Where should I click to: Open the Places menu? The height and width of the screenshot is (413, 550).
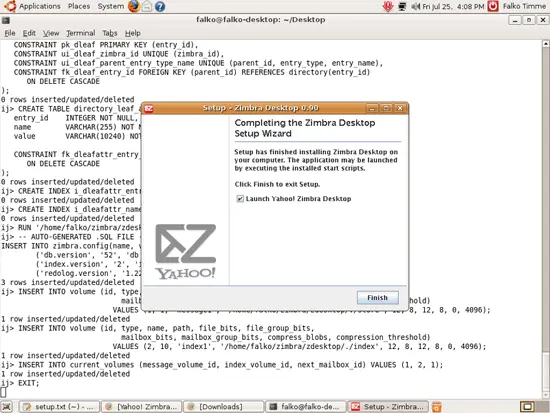point(79,6)
